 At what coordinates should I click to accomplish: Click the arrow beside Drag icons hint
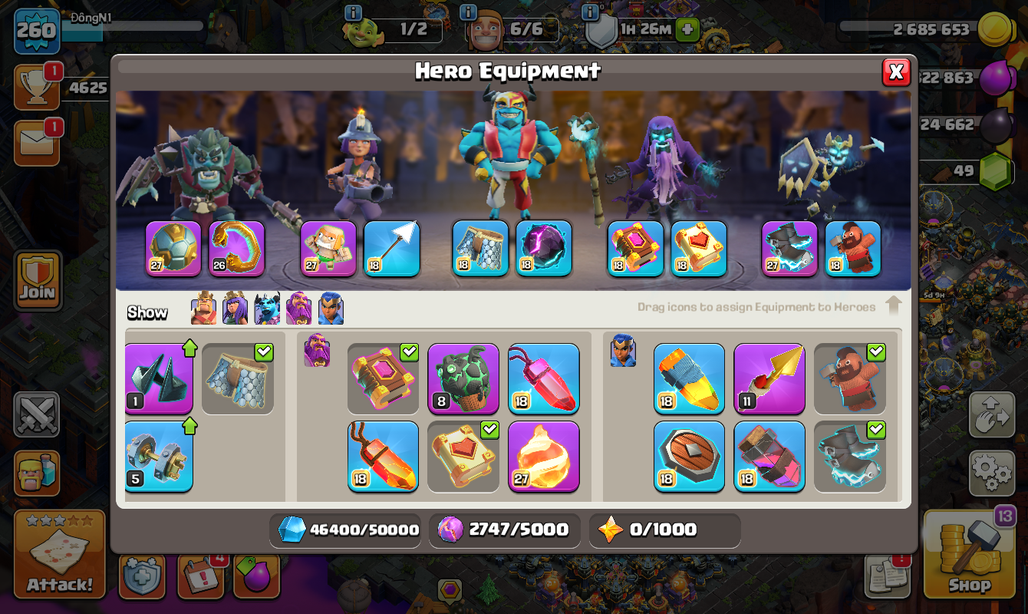pos(893,305)
